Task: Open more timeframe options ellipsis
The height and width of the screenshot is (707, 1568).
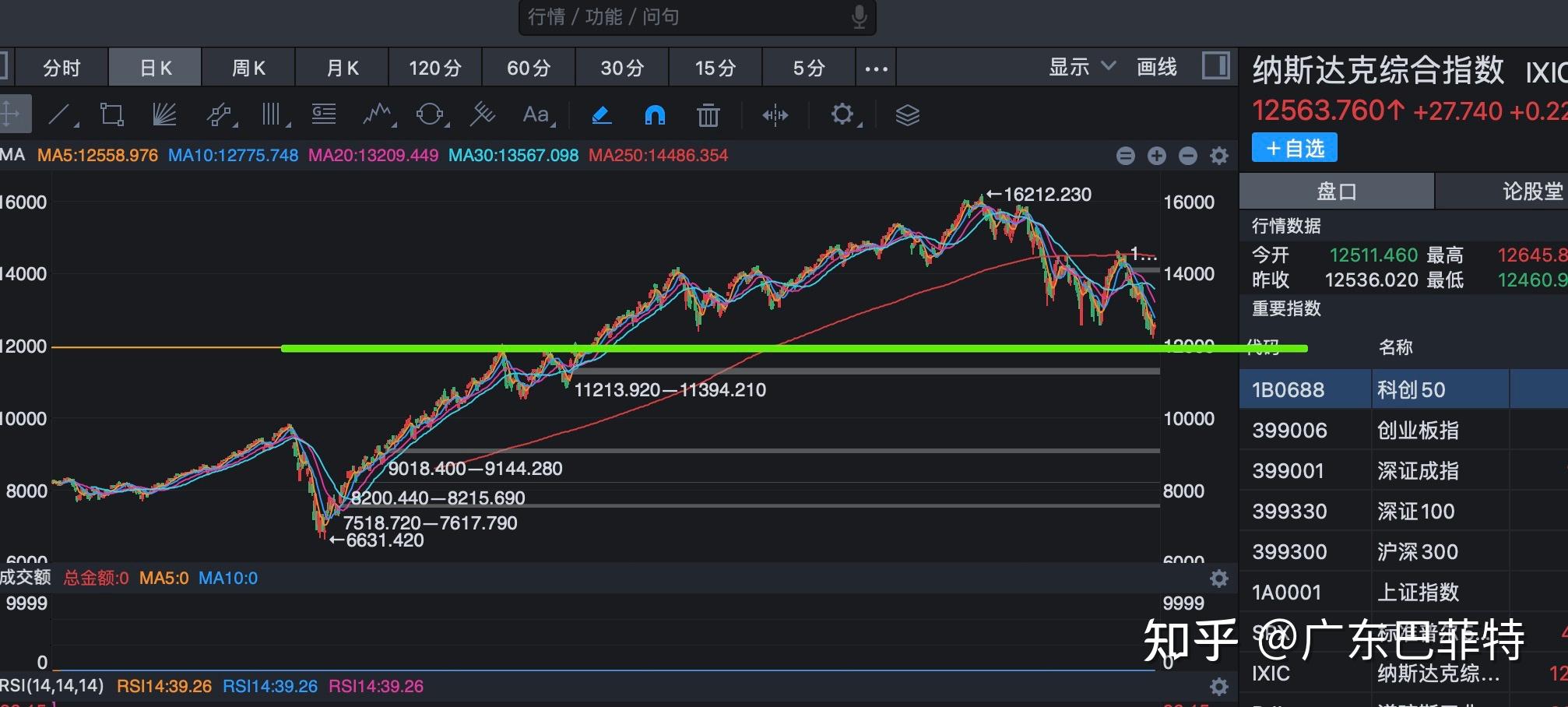Action: [876, 69]
